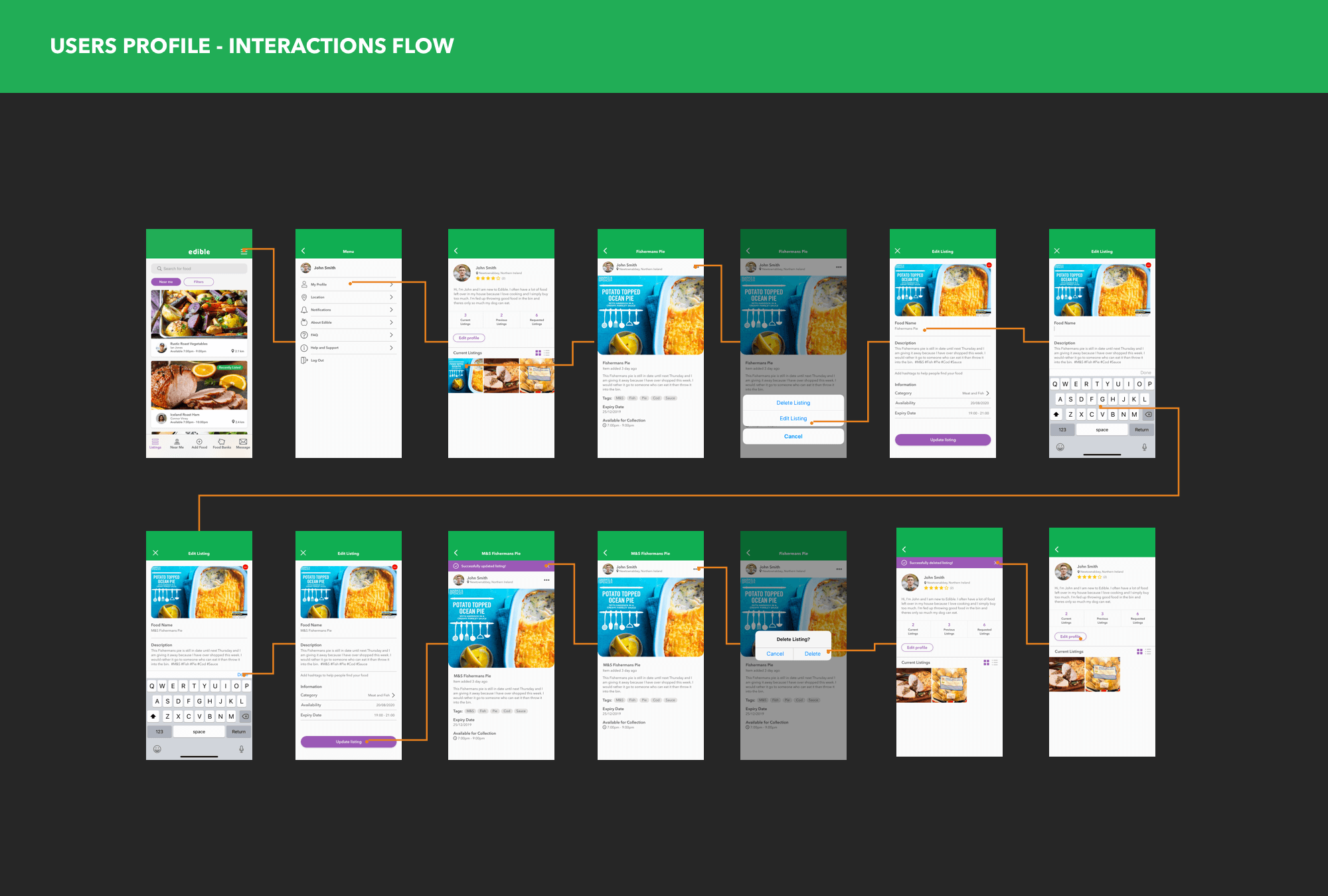Open three-dot options under Successfully updated listing banner
This screenshot has height=896, width=1328.
pyautogui.click(x=546, y=580)
